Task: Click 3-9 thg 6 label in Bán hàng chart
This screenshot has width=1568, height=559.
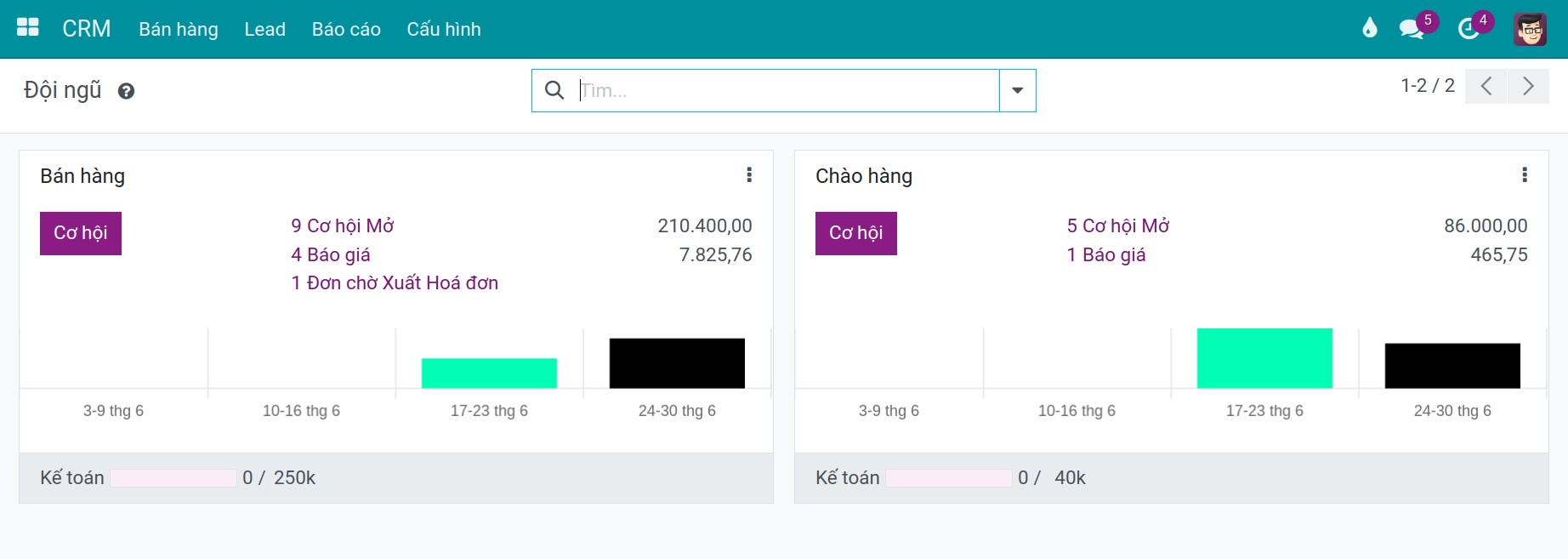Action: coord(113,411)
